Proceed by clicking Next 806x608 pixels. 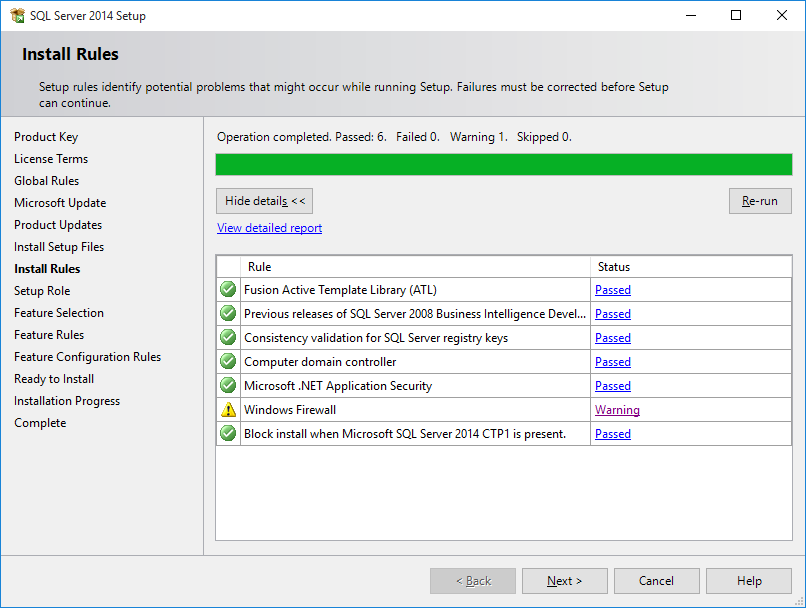click(564, 580)
